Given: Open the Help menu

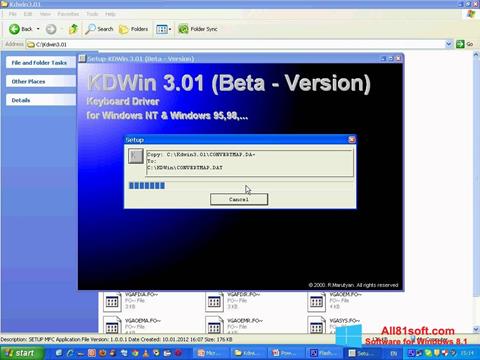Looking at the screenshot, I should point(110,14).
